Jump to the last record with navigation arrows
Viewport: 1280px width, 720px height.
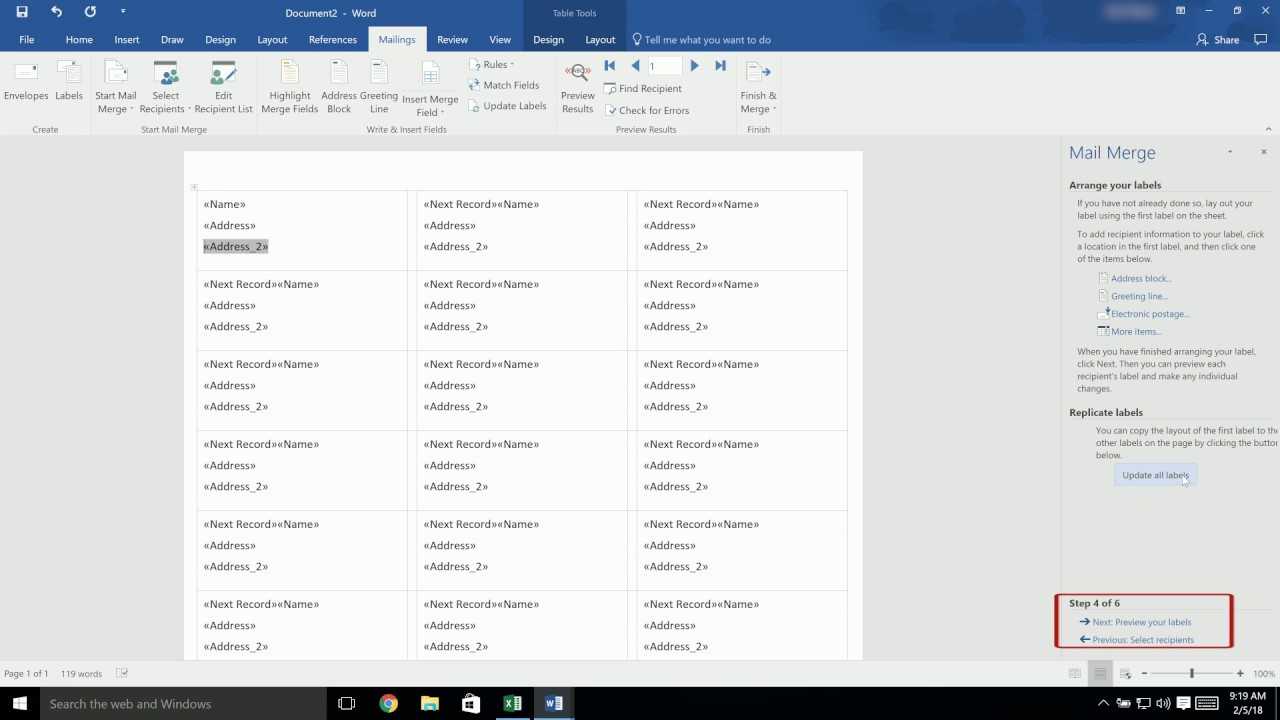[x=720, y=64]
